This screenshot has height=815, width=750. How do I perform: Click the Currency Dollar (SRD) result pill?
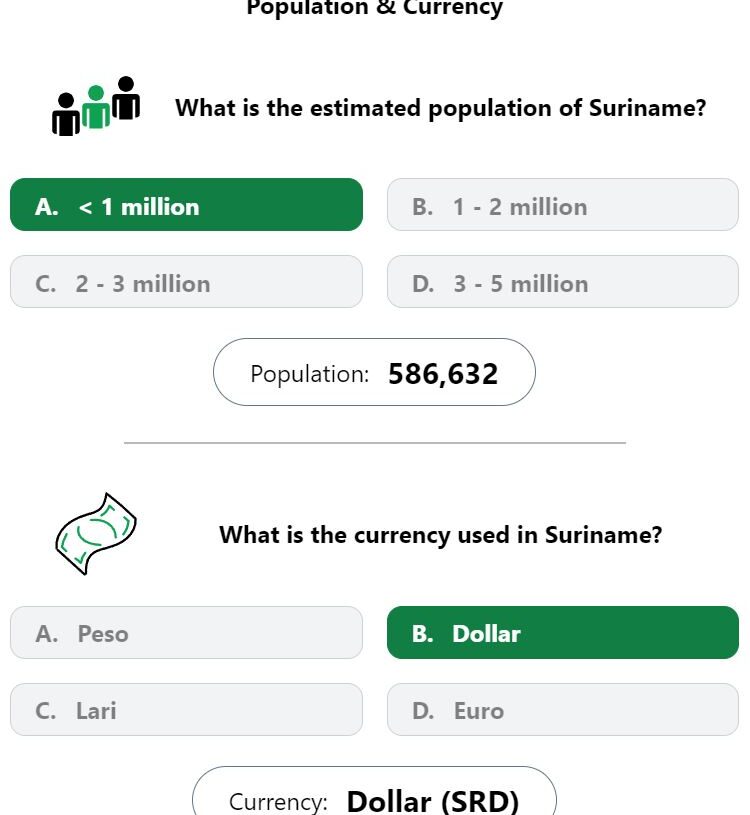click(x=374, y=791)
